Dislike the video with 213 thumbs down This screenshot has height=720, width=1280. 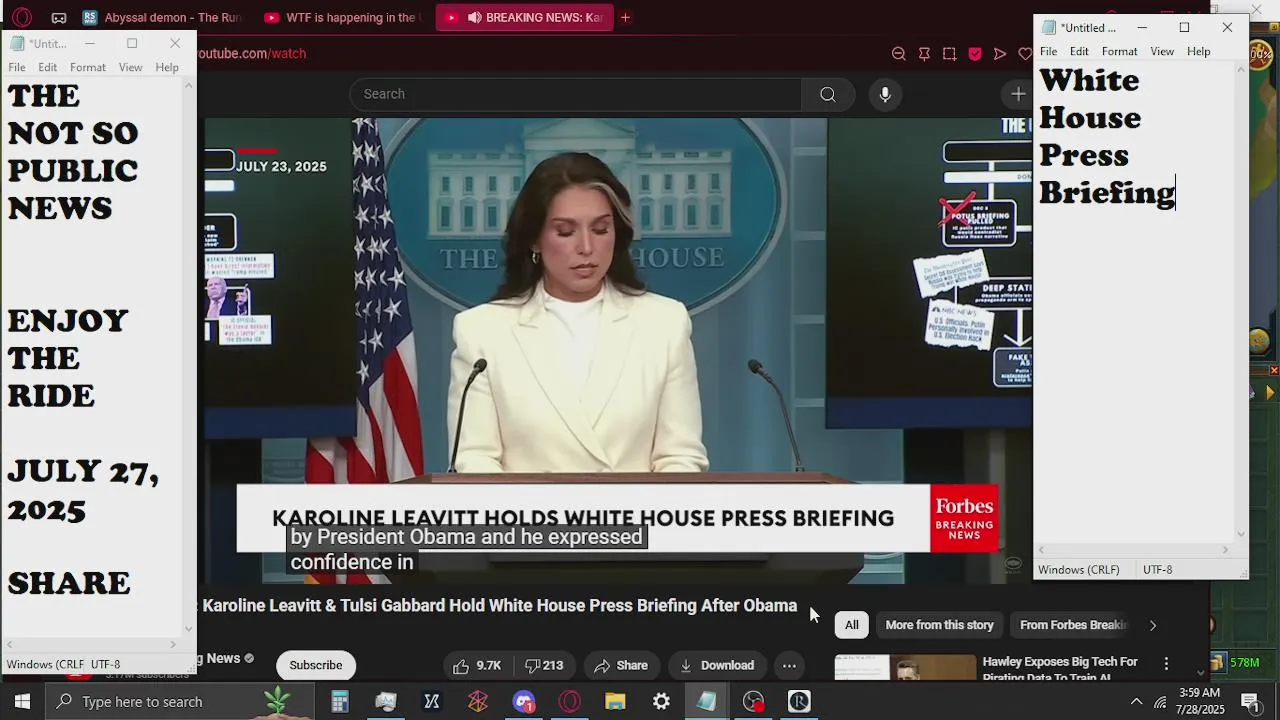tap(545, 665)
